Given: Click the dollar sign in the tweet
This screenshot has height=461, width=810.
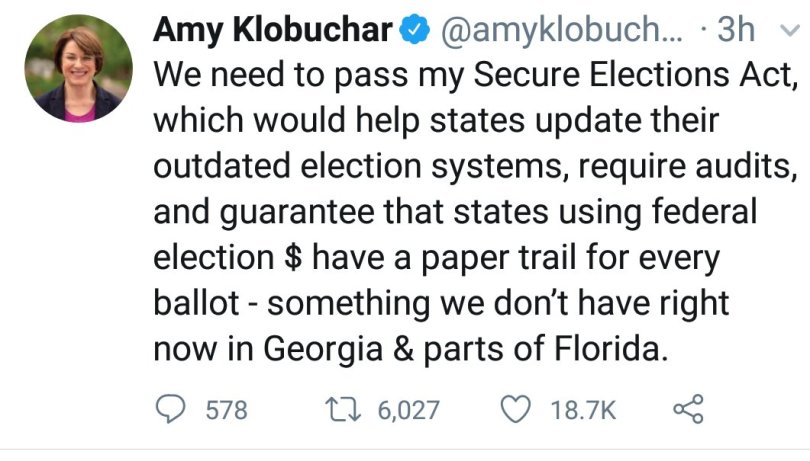Looking at the screenshot, I should (x=288, y=257).
